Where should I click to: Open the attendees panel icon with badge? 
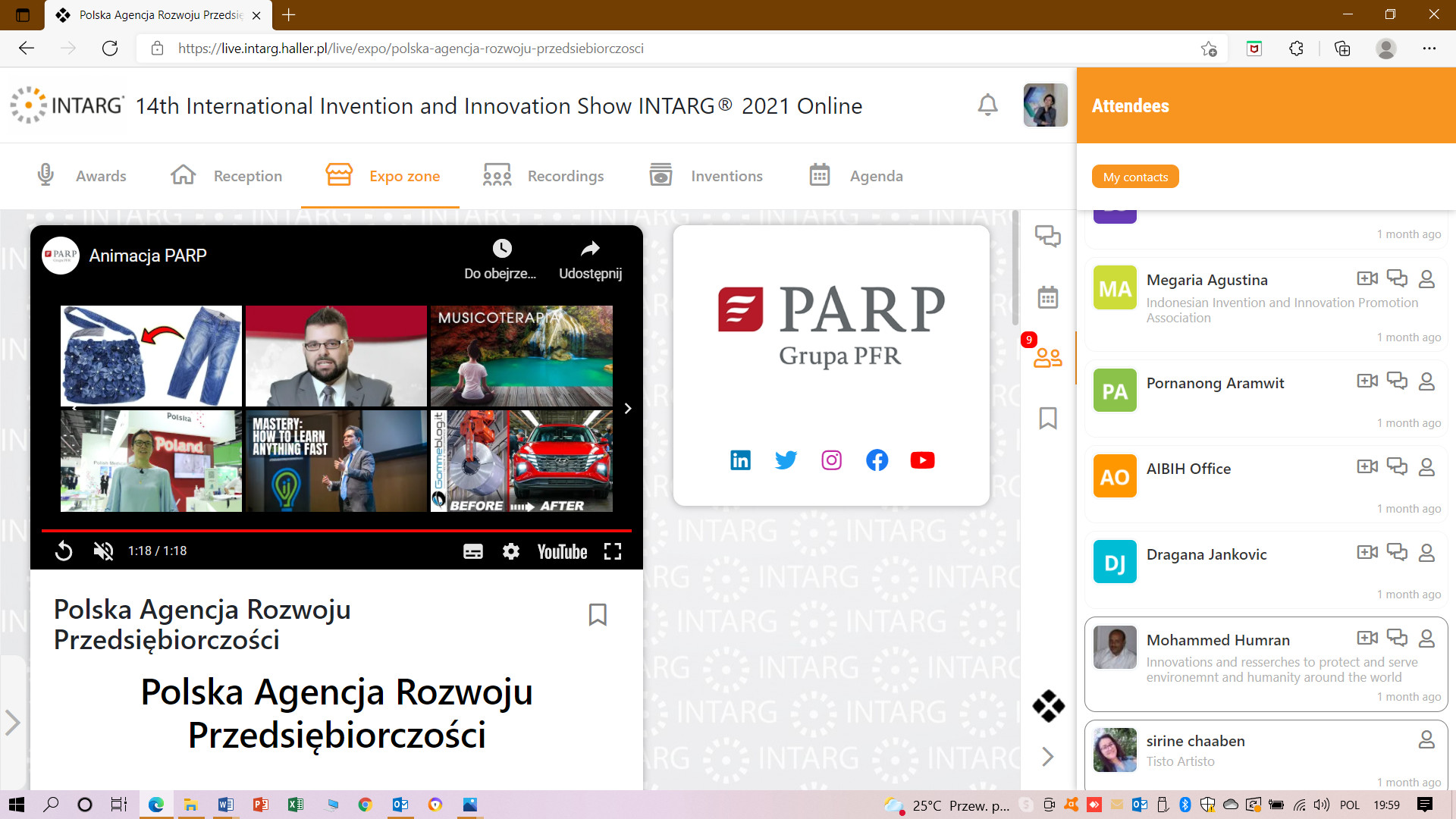1048,357
